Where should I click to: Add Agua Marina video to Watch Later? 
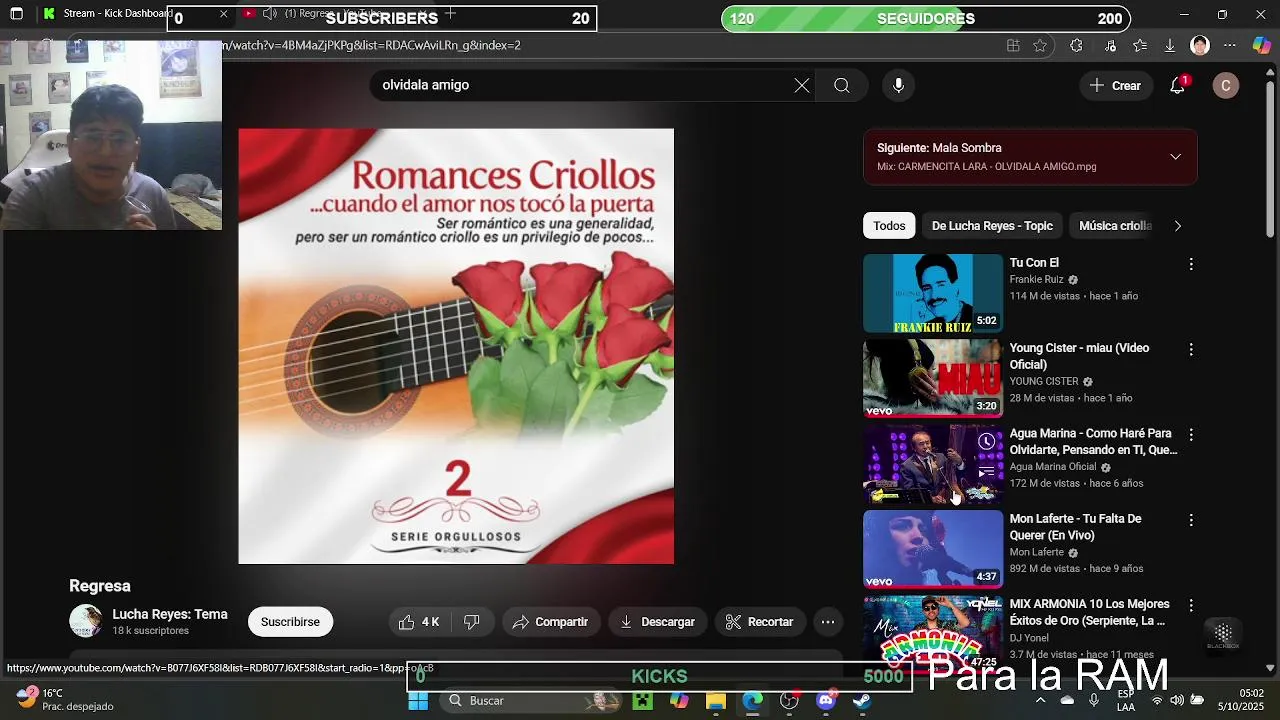987,441
